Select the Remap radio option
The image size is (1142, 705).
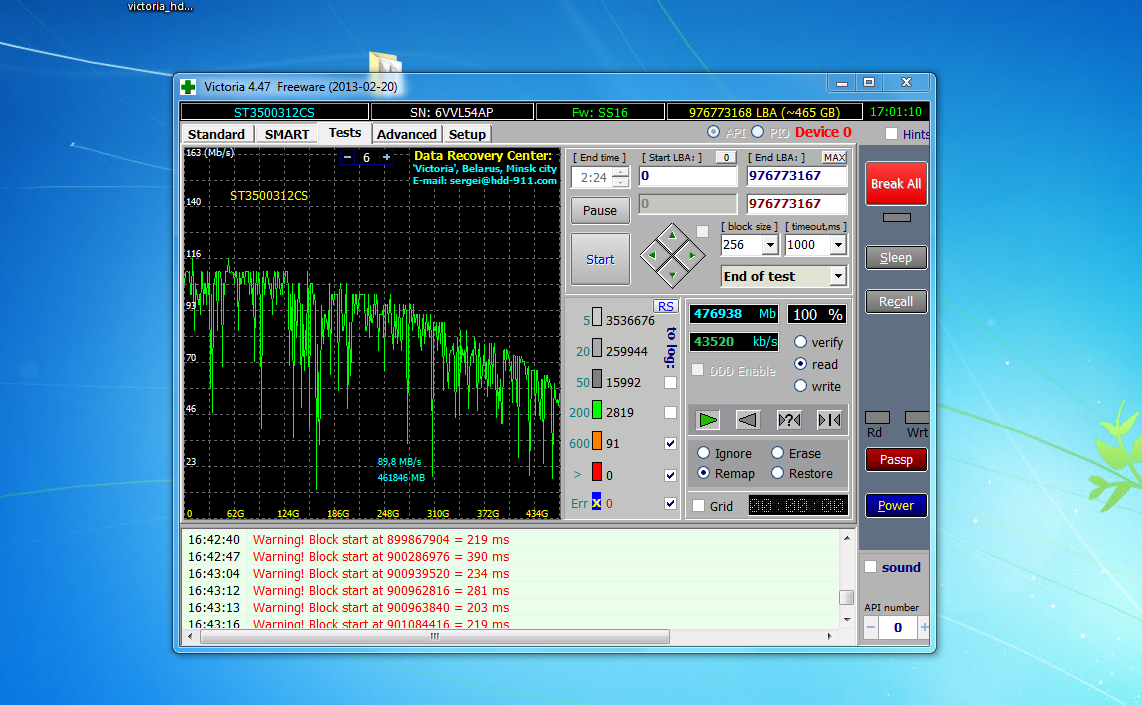coord(704,473)
